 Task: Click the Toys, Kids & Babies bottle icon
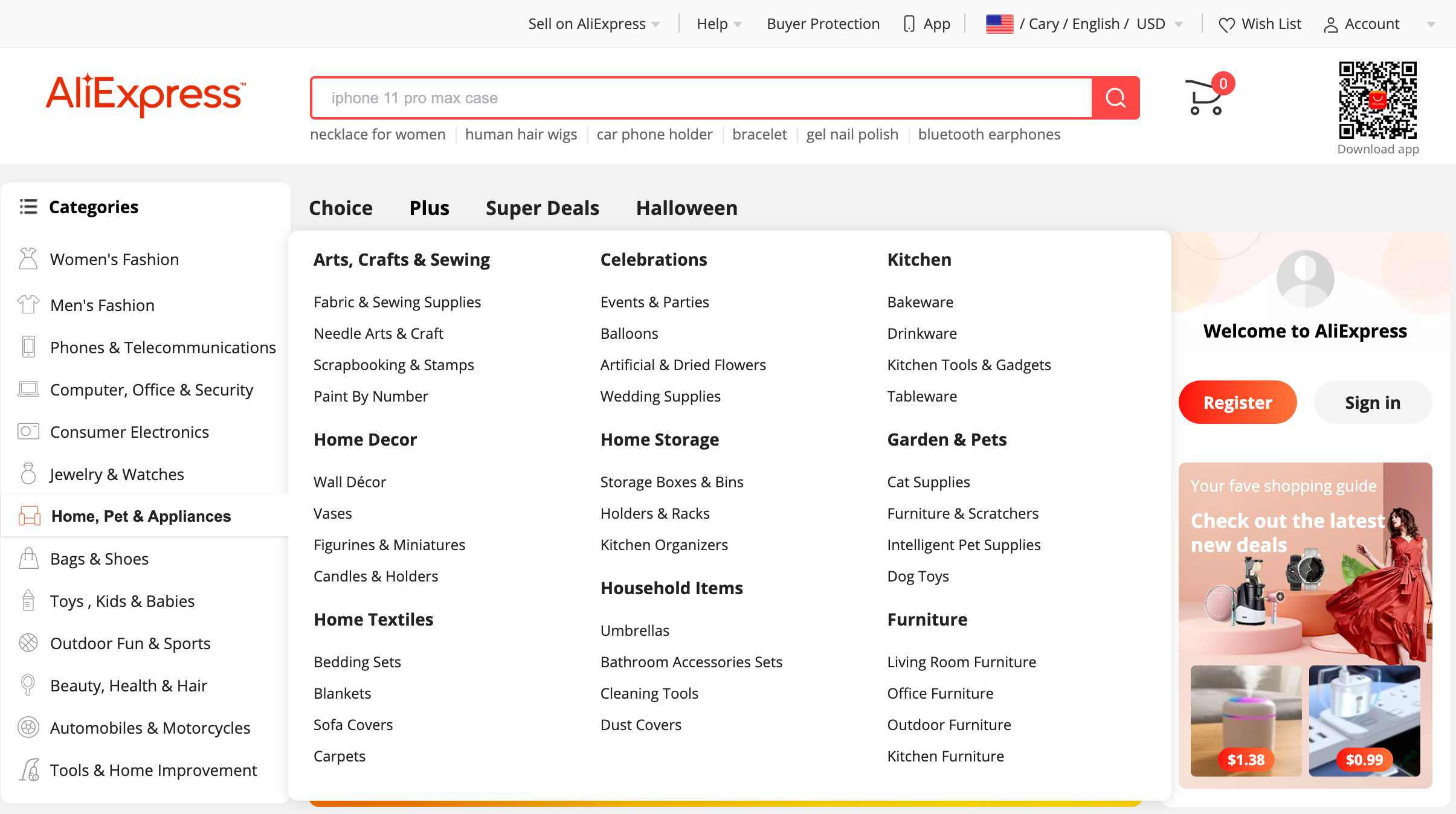coord(28,600)
